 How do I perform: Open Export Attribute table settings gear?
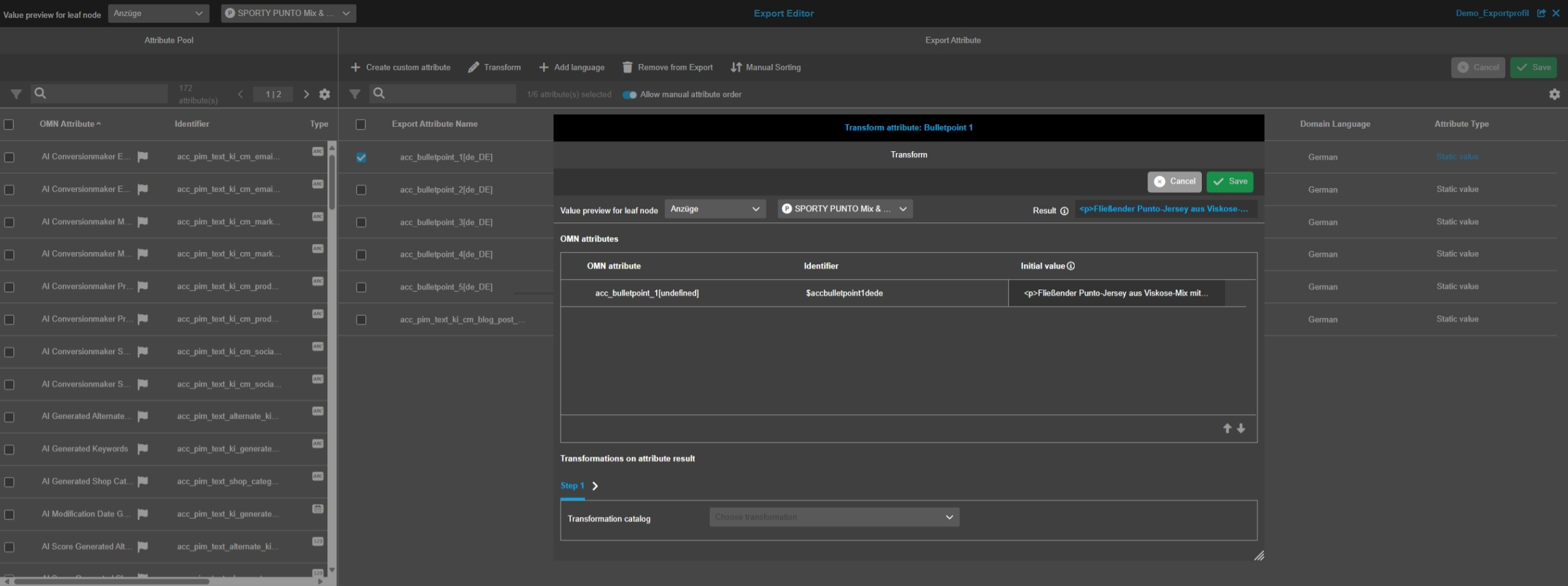(x=1554, y=94)
